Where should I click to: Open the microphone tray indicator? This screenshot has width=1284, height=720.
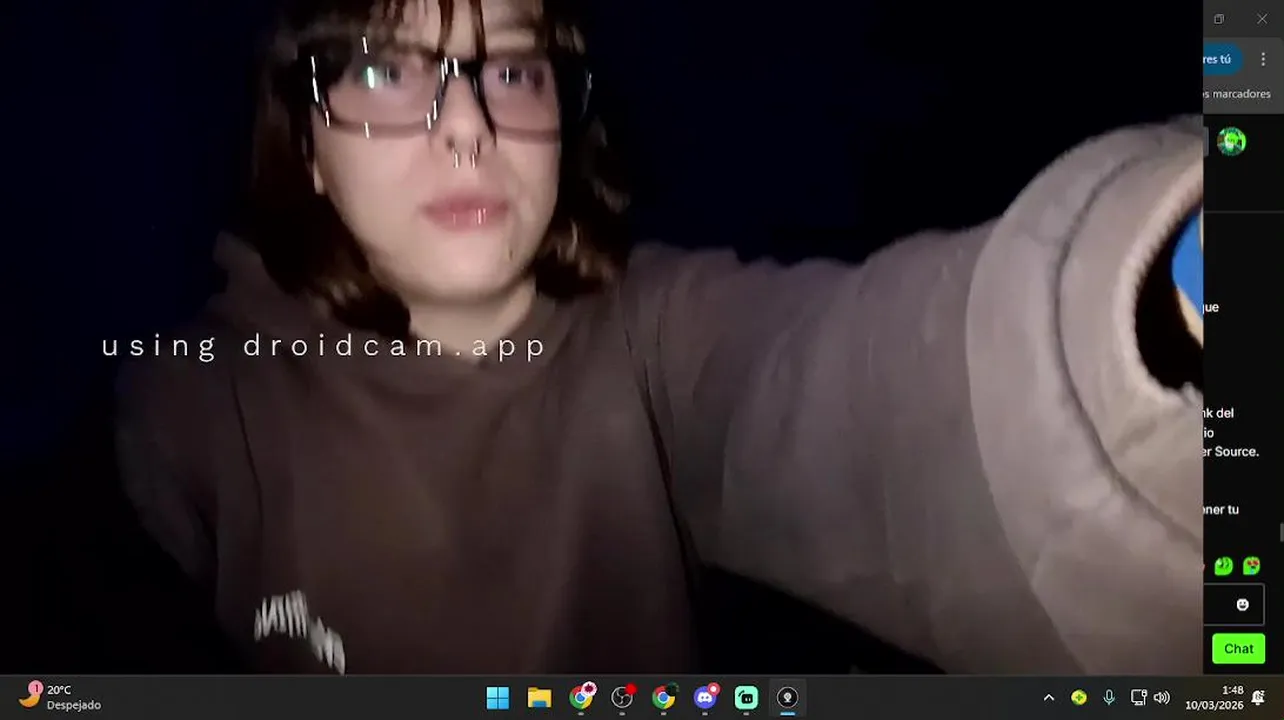pyautogui.click(x=1108, y=698)
